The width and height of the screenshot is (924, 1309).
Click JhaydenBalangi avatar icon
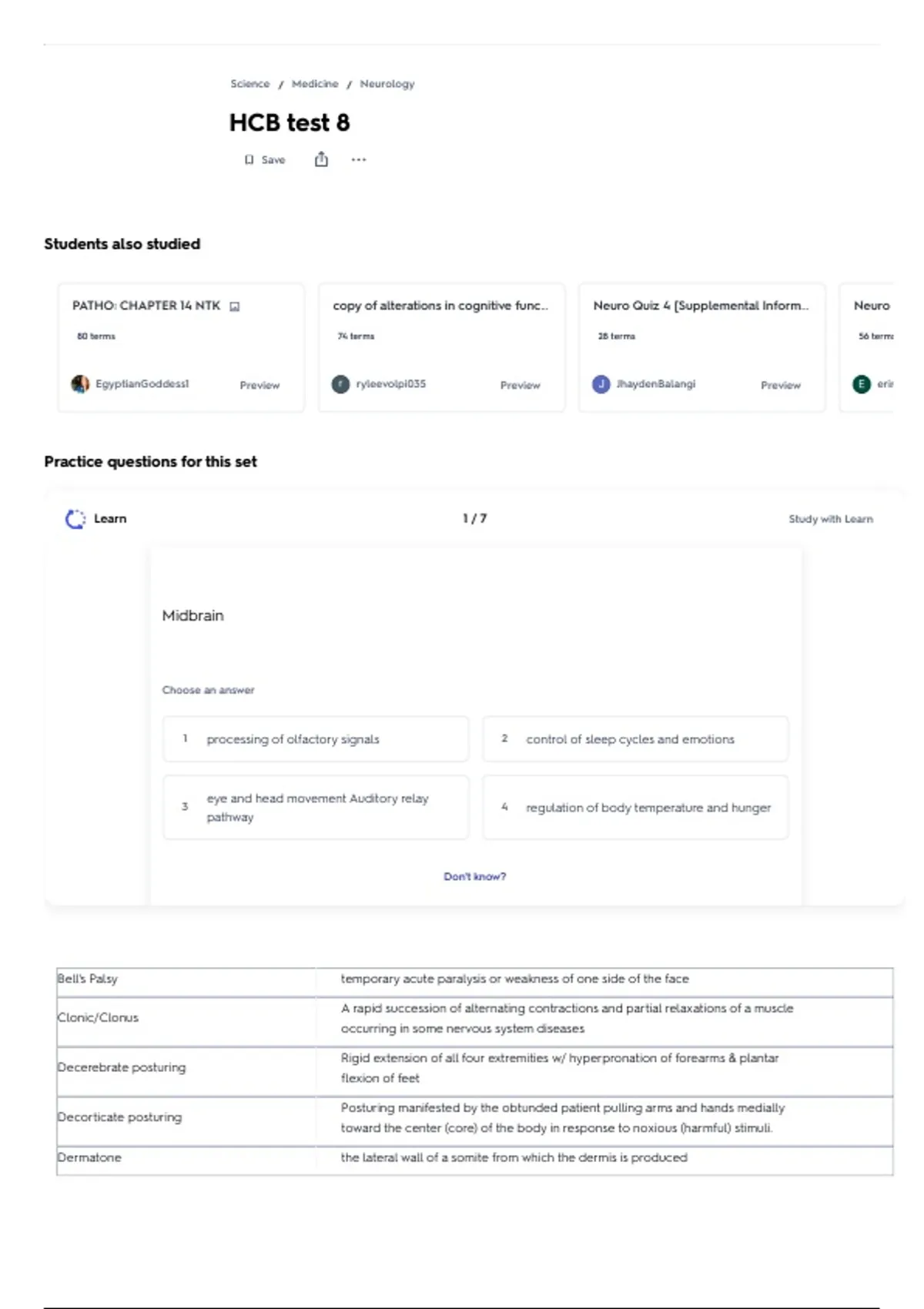601,383
